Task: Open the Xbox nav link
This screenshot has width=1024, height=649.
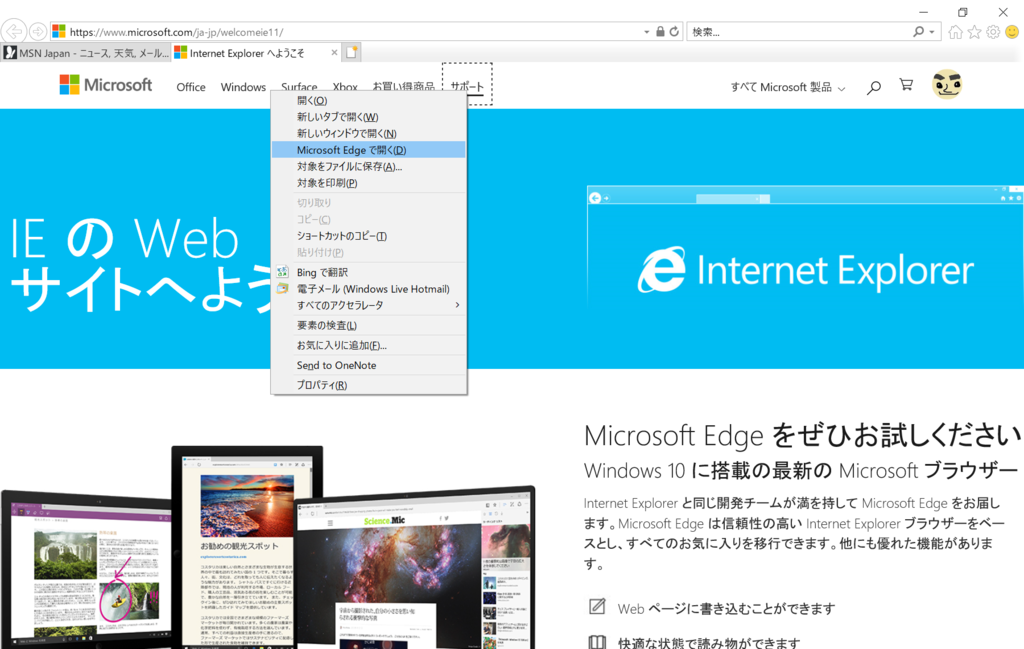Action: (345, 86)
